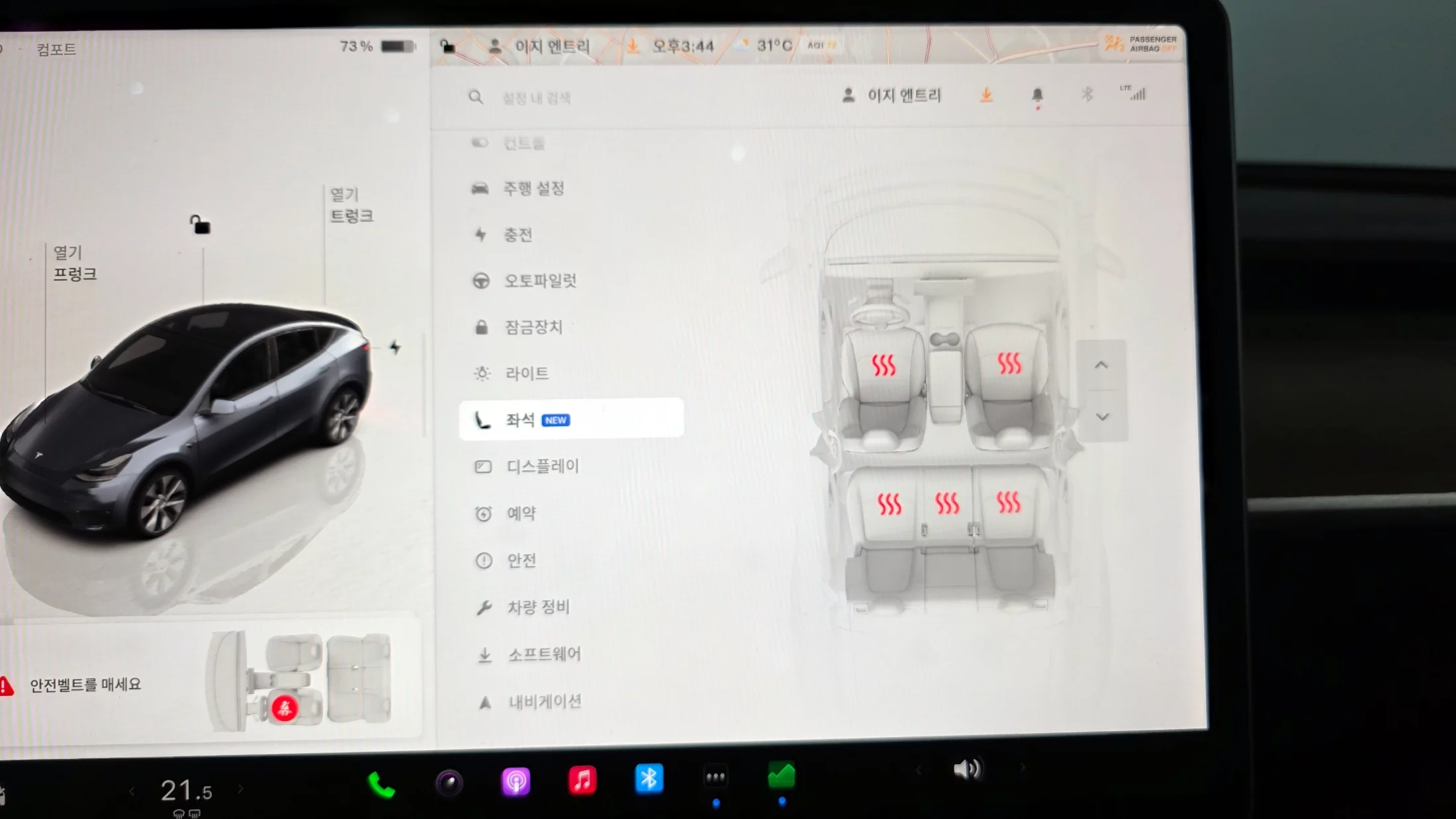Open the Podcasts app
The width and height of the screenshot is (1456, 819).
(x=516, y=782)
